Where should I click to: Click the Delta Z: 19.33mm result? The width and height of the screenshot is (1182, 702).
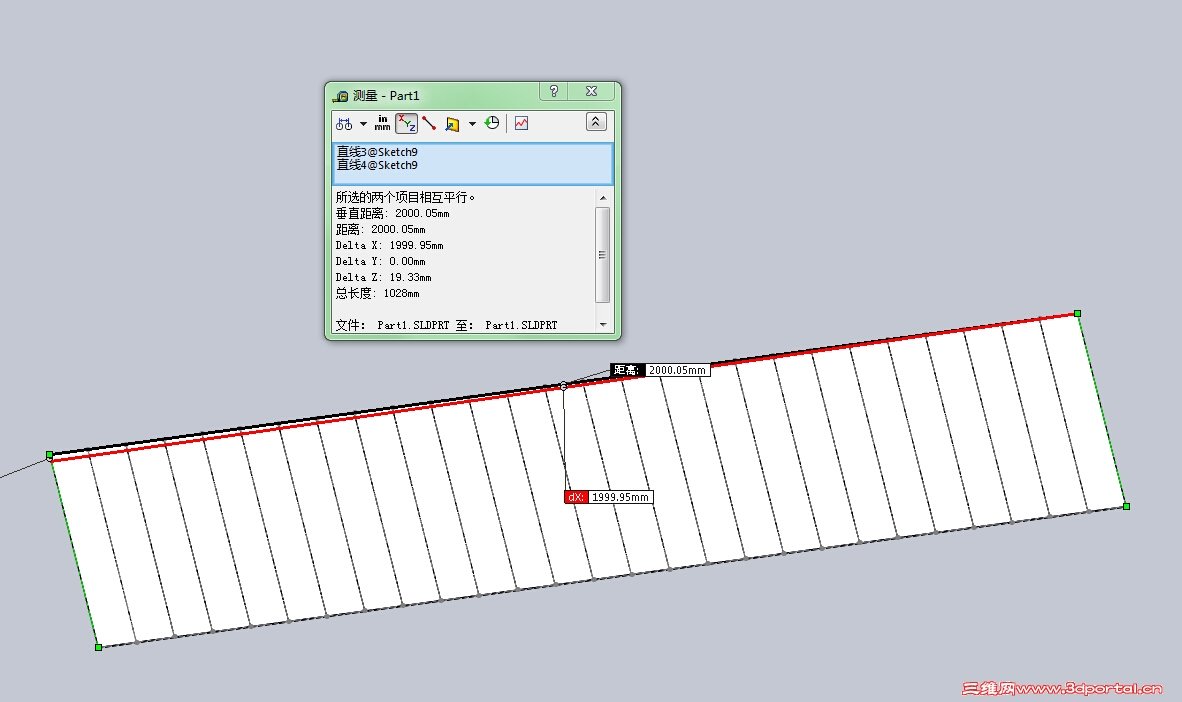(x=384, y=277)
